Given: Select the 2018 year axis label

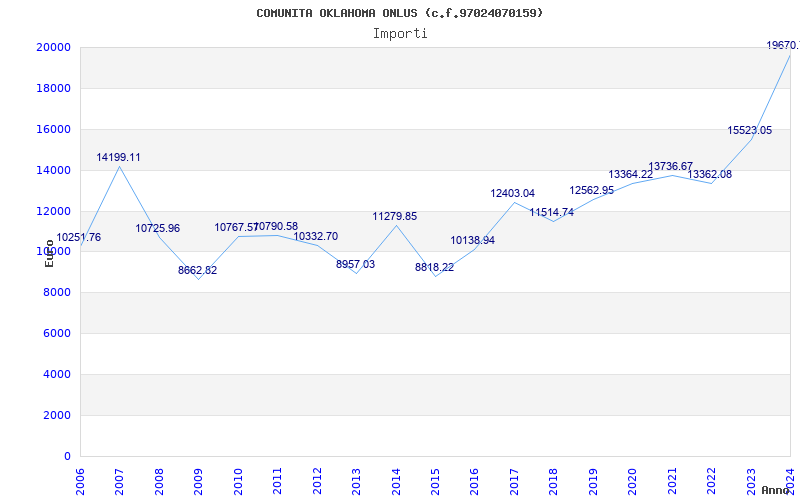Looking at the screenshot, I should point(554,482).
